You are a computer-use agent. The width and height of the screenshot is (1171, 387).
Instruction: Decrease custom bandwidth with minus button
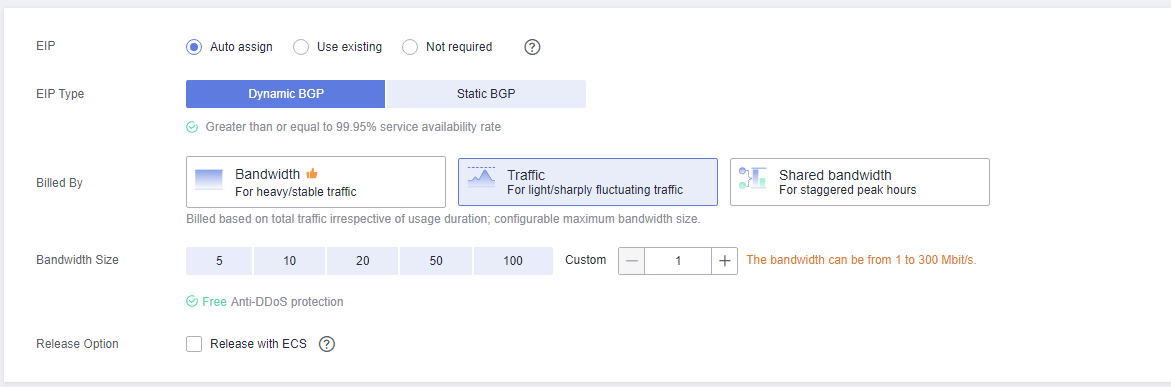(632, 261)
